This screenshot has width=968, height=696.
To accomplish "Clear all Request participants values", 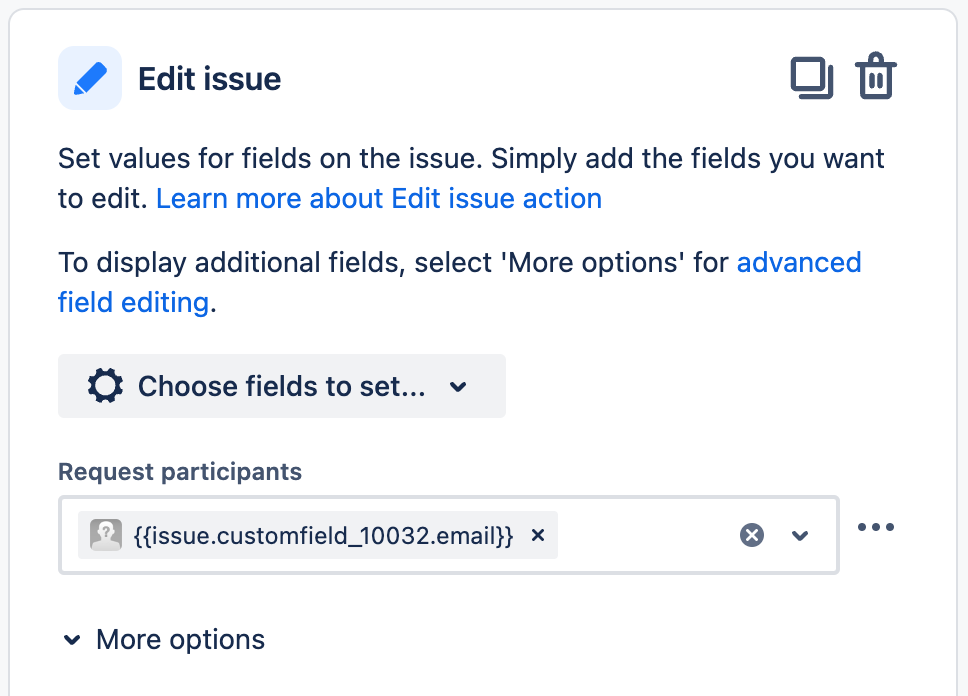I will 752,536.
